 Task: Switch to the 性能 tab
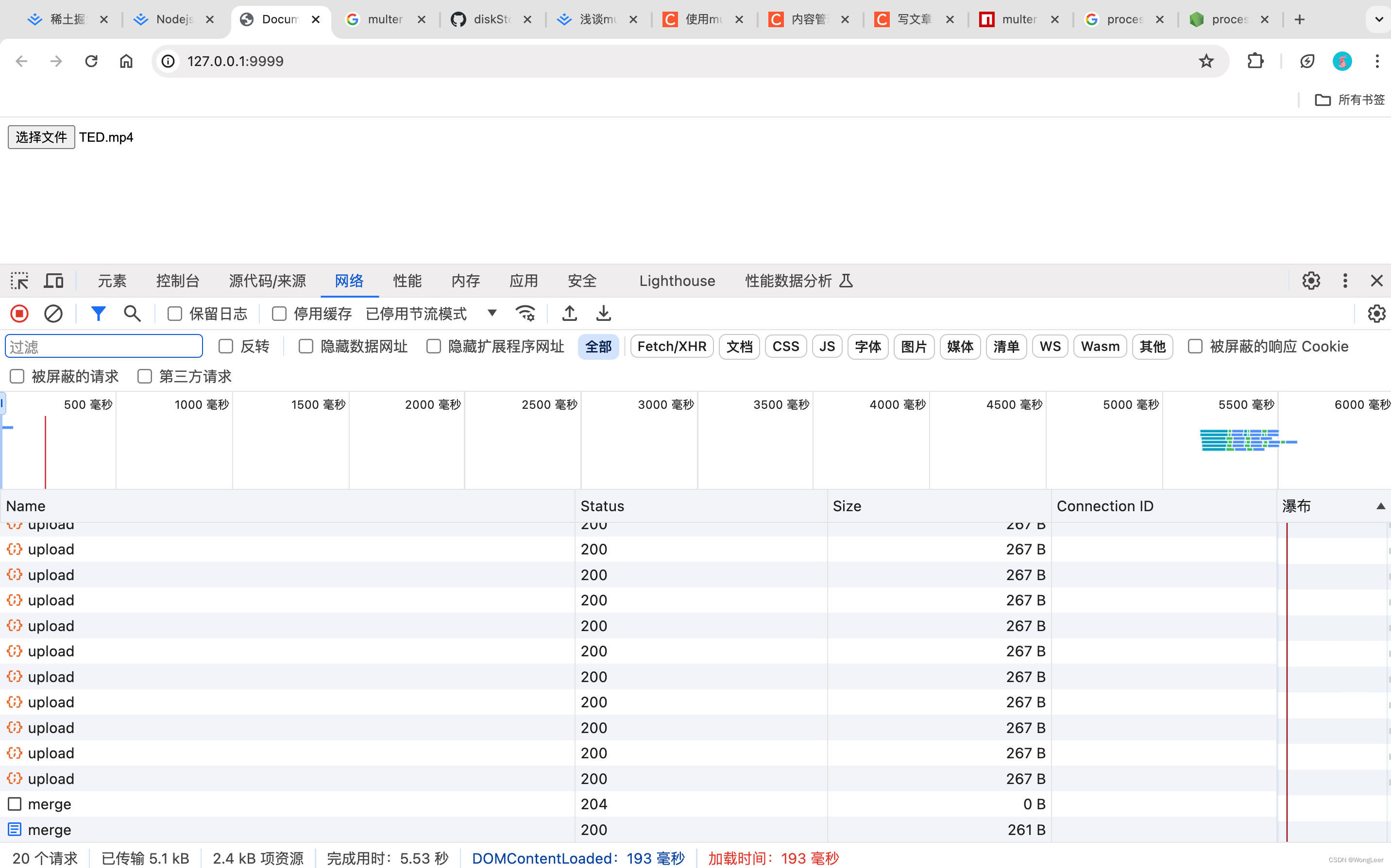pyautogui.click(x=407, y=281)
